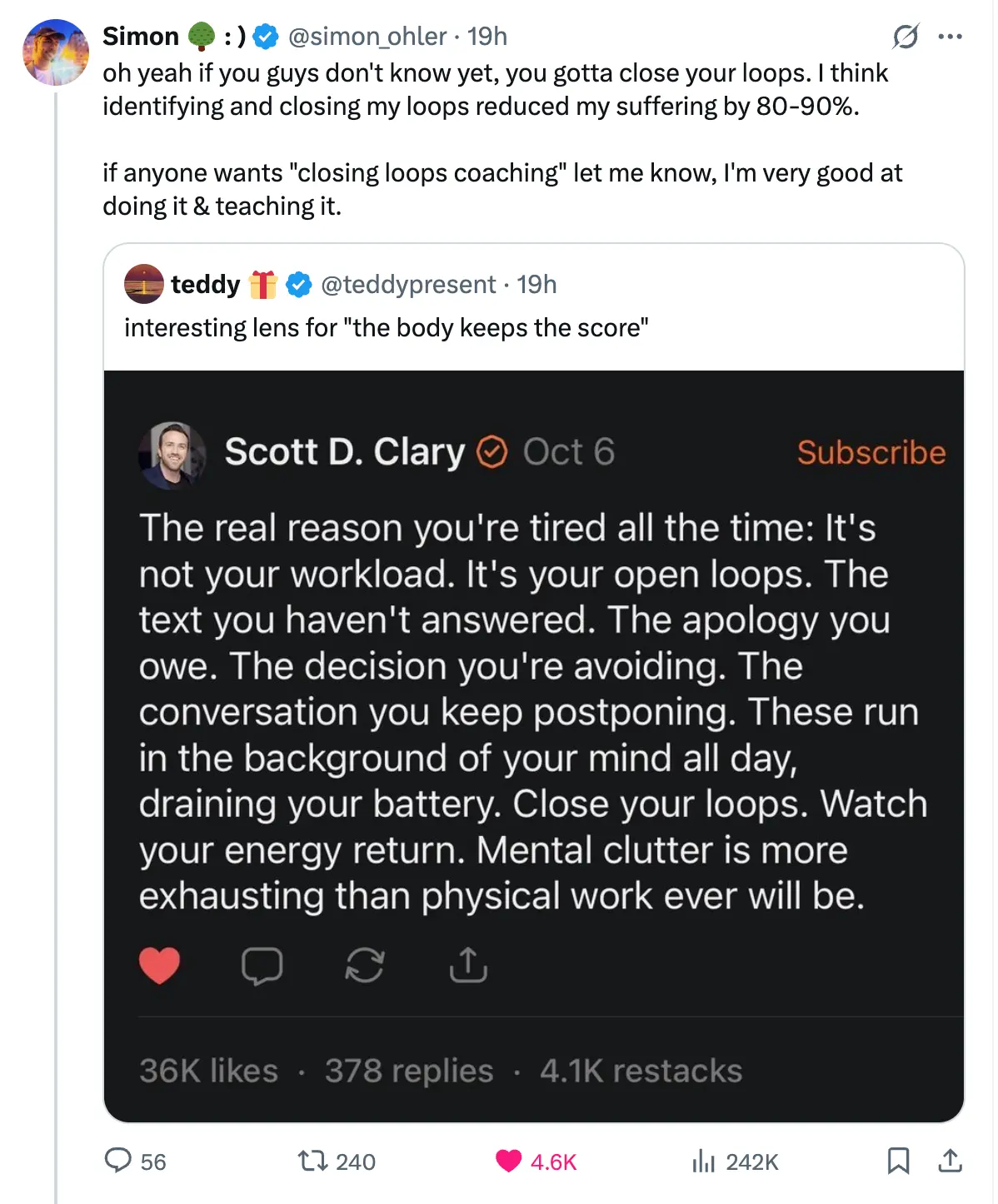
Task: Toggle the pink like heart on tweet
Action: pos(508,1161)
